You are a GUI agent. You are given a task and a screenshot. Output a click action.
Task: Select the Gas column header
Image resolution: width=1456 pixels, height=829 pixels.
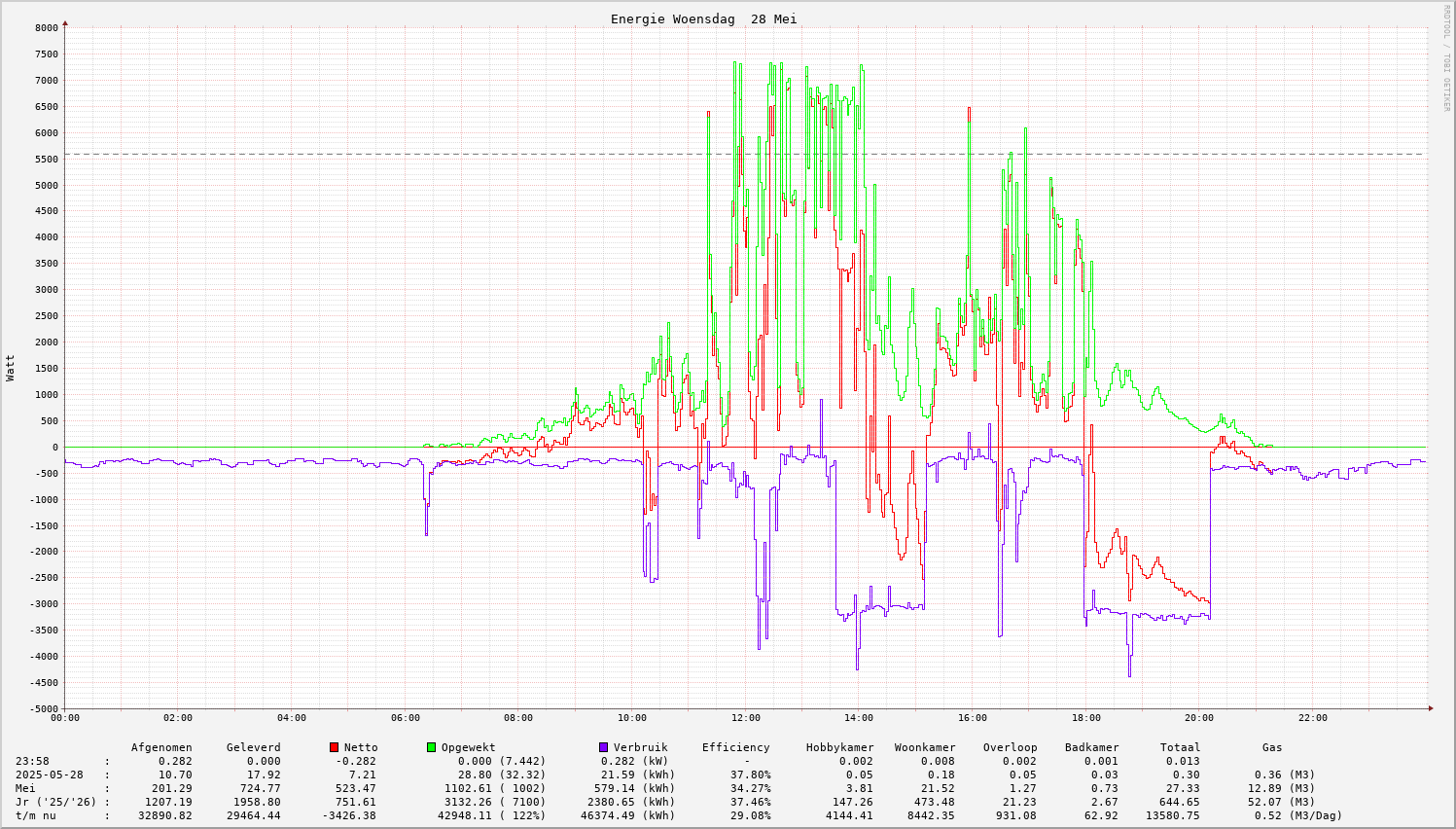(x=1272, y=747)
